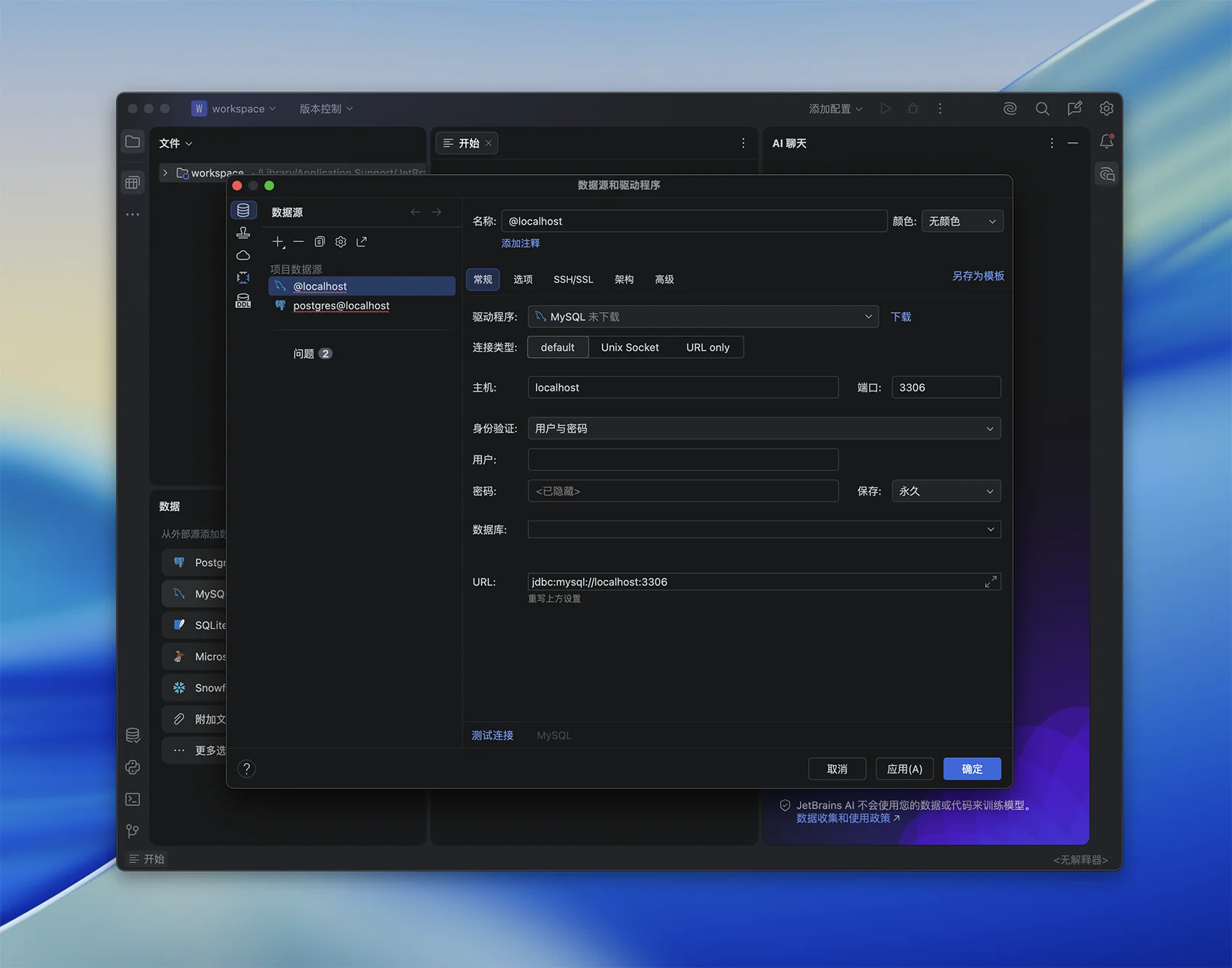Click the duplicate data source icon

coord(320,242)
